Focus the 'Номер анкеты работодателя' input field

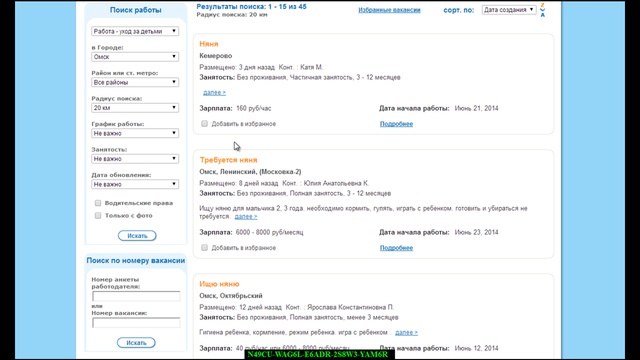tap(136, 296)
